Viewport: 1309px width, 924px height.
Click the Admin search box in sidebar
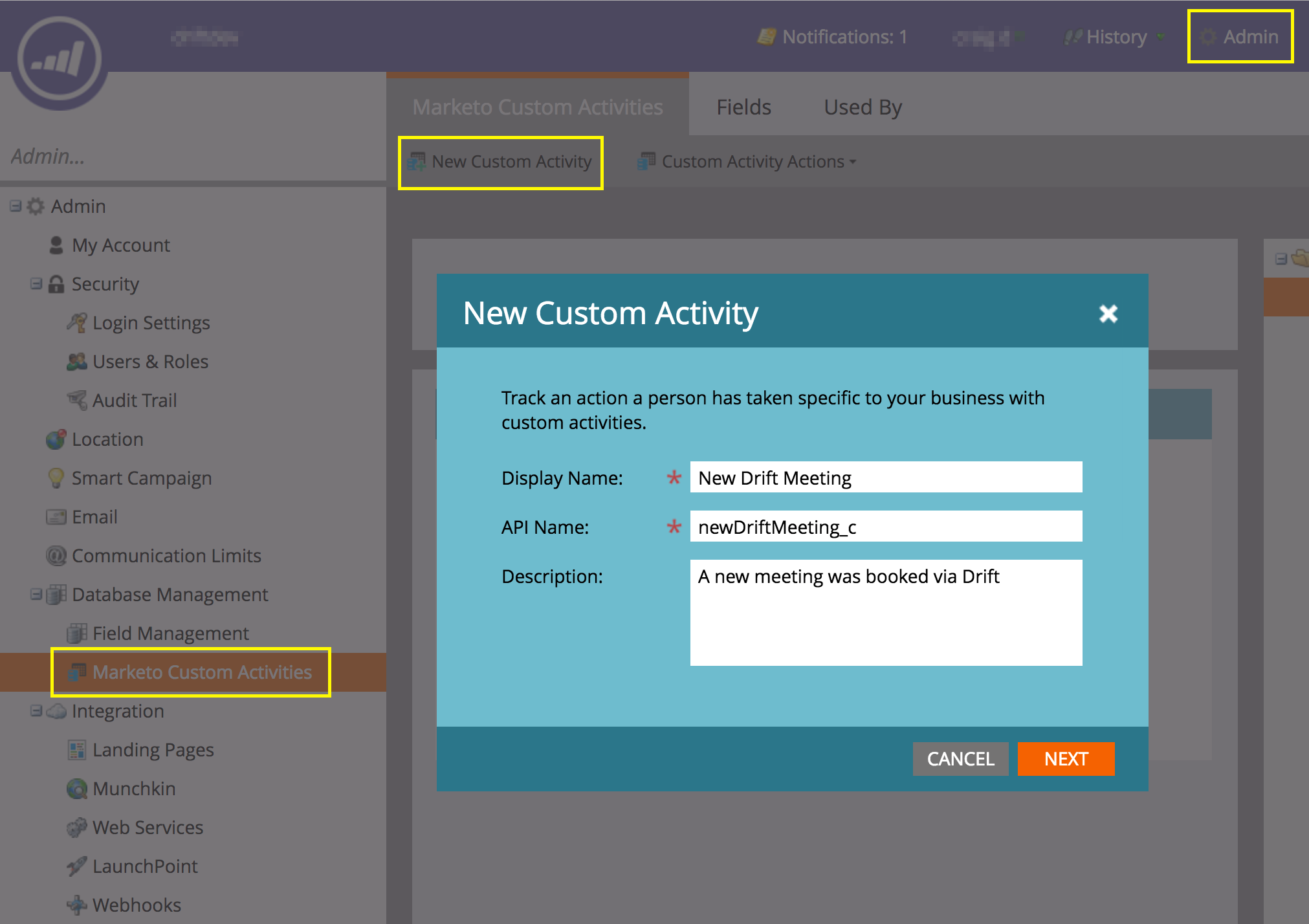pos(193,157)
